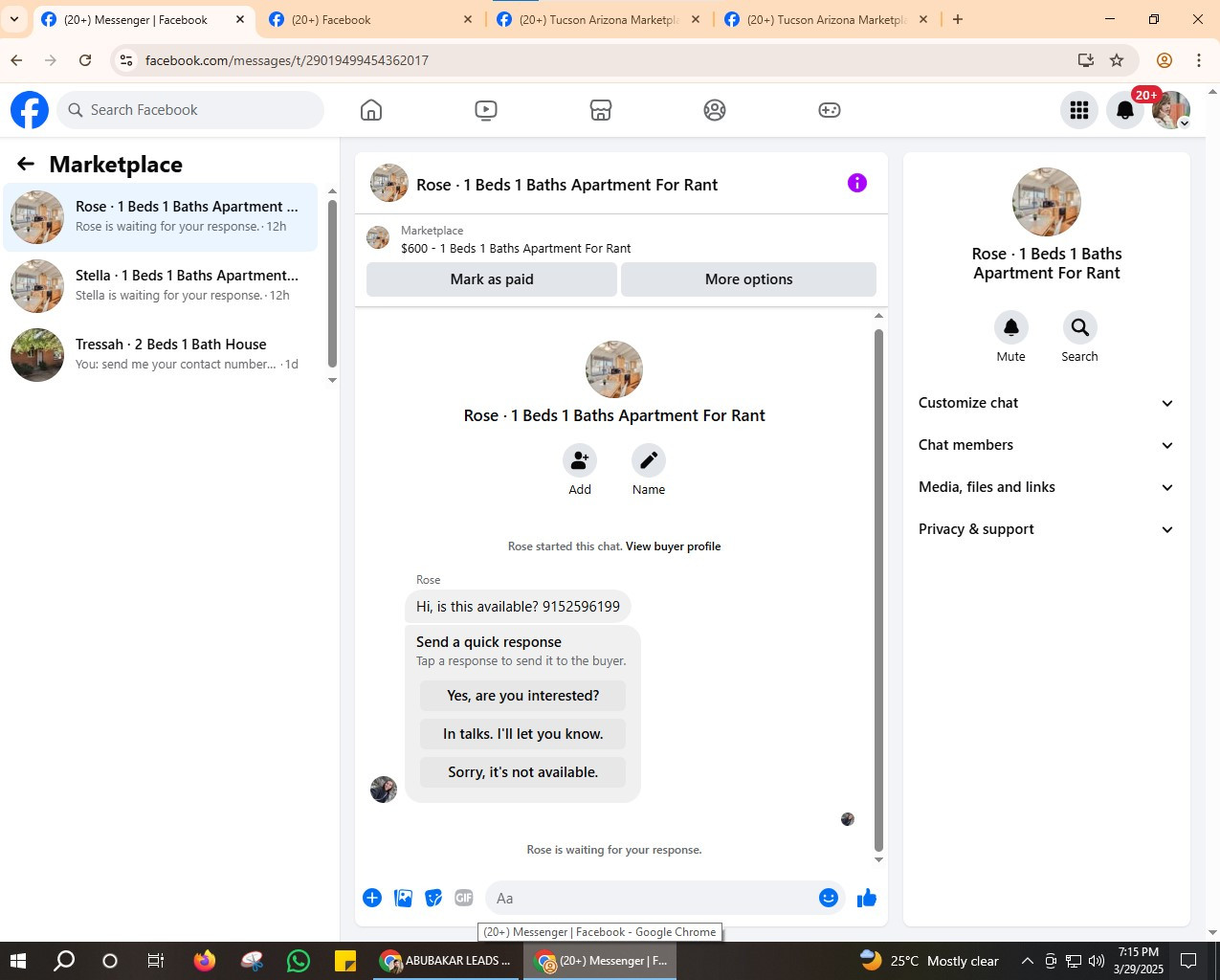The image size is (1220, 980).
Task: Mute this conversation bell icon
Action: [x=1011, y=327]
